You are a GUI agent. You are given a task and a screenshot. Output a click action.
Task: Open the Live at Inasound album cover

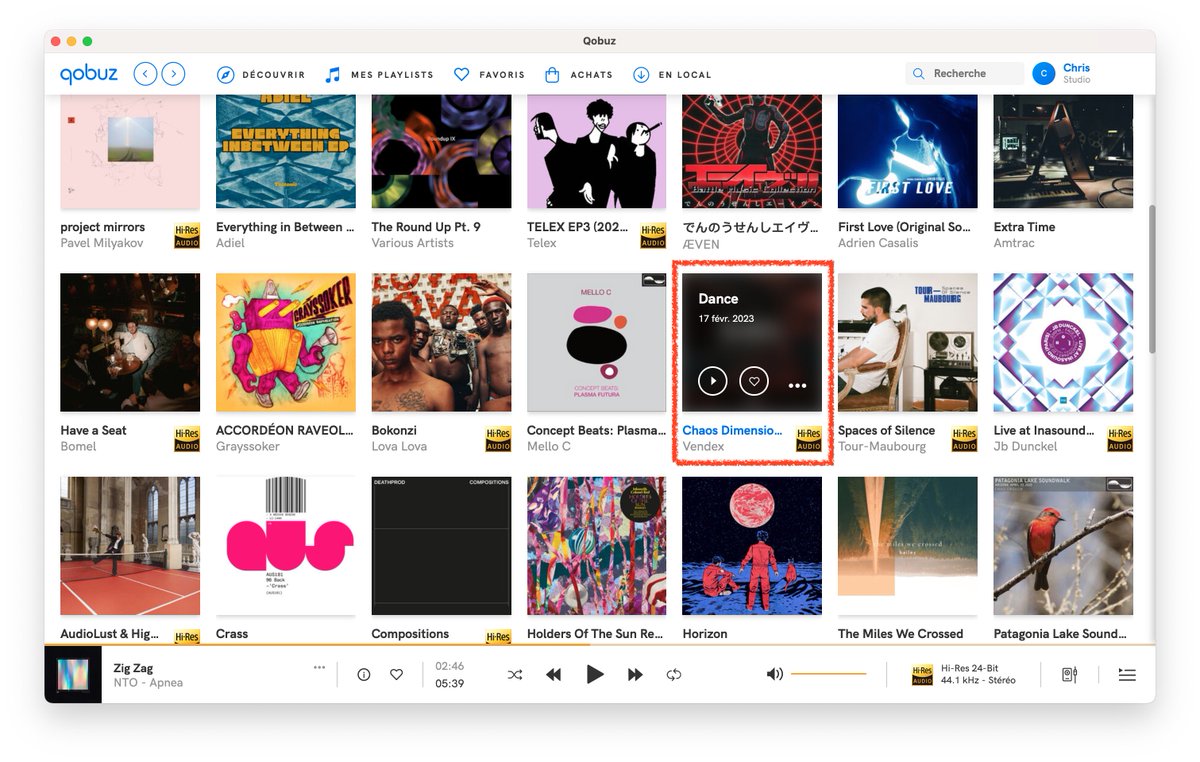coord(1063,343)
